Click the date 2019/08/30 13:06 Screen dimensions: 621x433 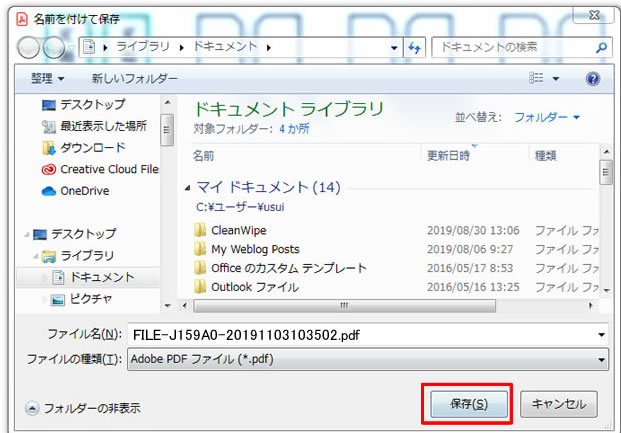pyautogui.click(x=473, y=230)
